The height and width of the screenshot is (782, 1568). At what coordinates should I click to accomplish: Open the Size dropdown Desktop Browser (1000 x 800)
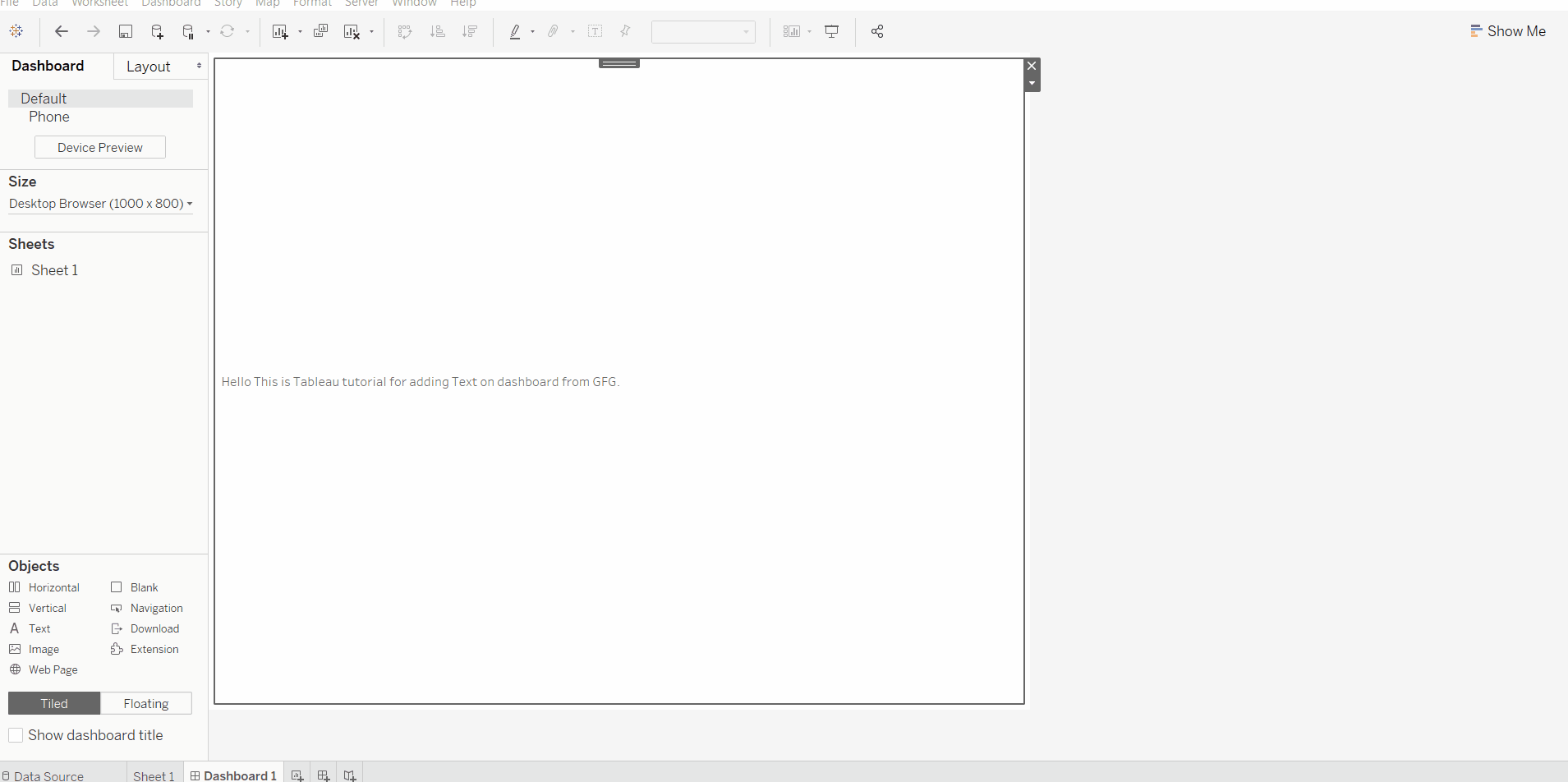pyautogui.click(x=101, y=204)
